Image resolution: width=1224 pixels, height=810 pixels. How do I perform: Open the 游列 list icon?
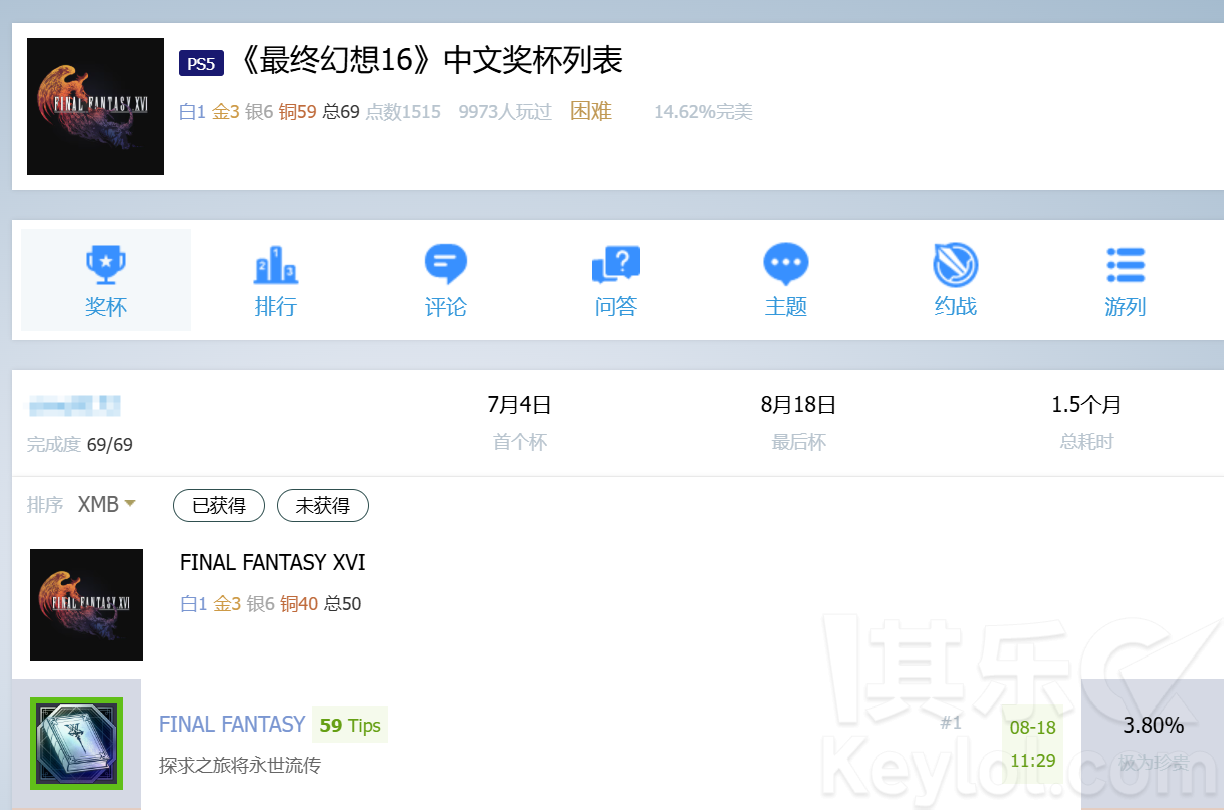1126,265
